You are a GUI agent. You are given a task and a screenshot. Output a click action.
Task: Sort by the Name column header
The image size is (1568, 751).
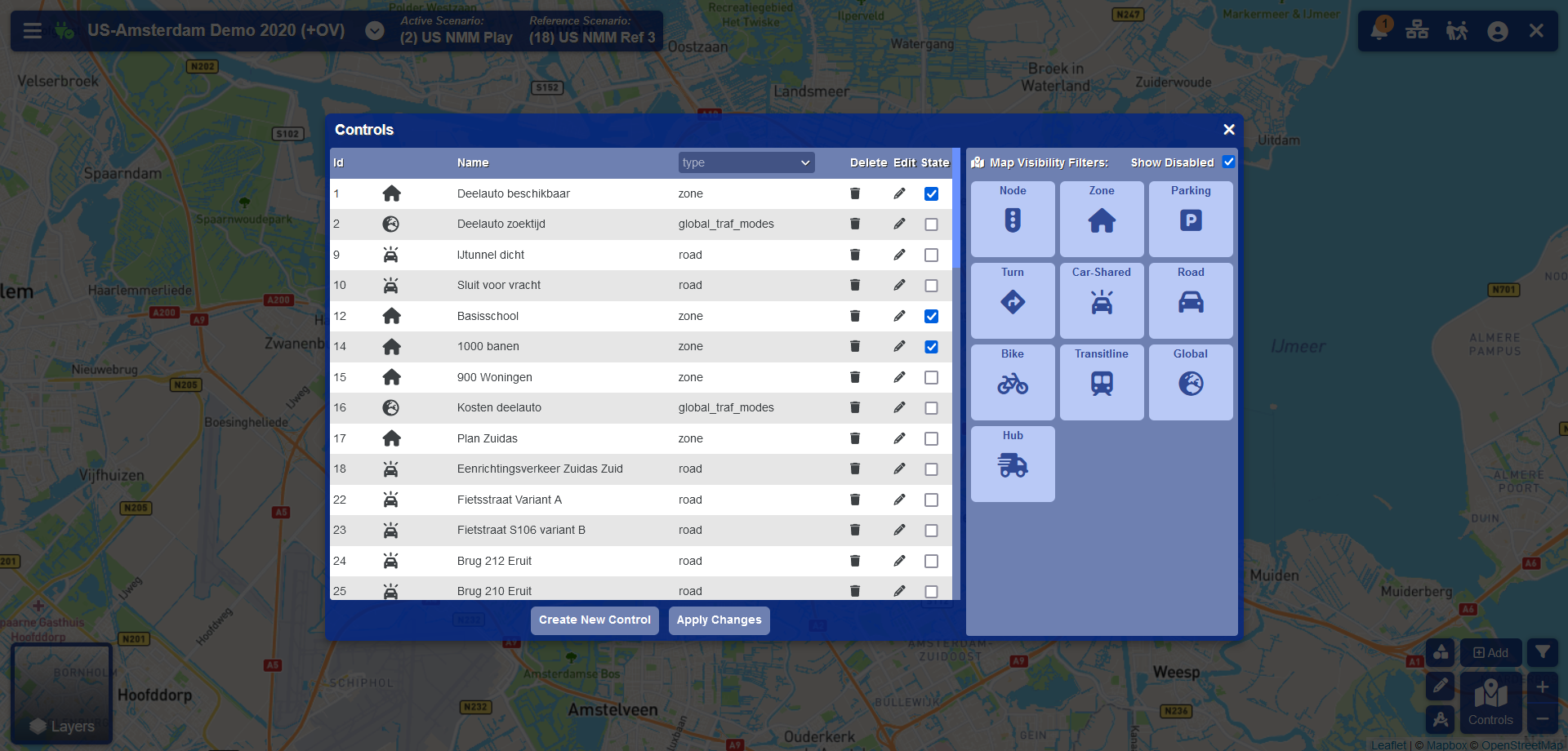click(473, 162)
